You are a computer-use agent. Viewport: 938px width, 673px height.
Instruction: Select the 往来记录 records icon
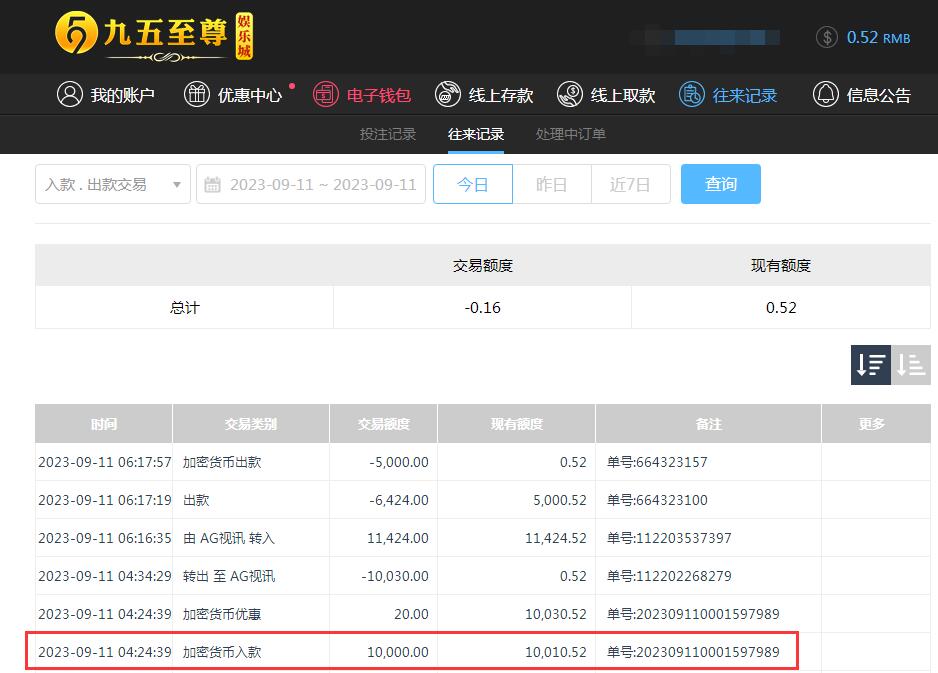click(x=692, y=95)
